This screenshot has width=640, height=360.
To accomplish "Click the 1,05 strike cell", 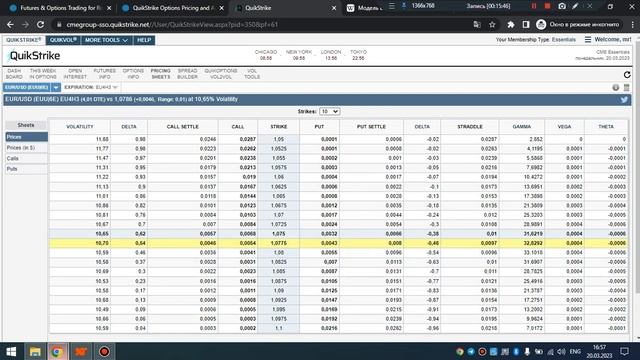I will 279,139.
